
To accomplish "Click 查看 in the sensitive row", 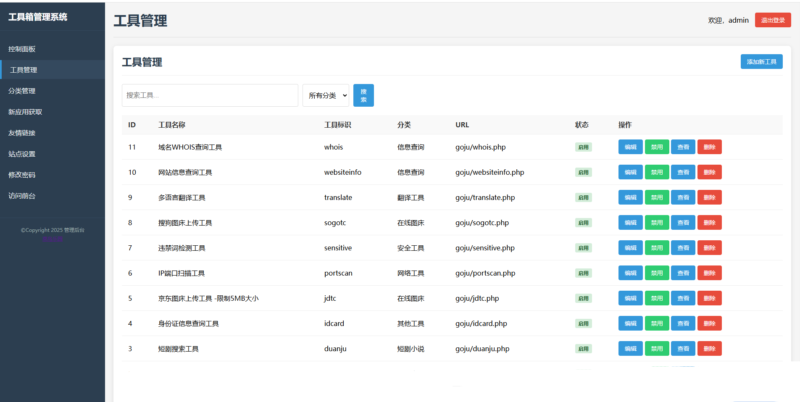I will (x=683, y=248).
